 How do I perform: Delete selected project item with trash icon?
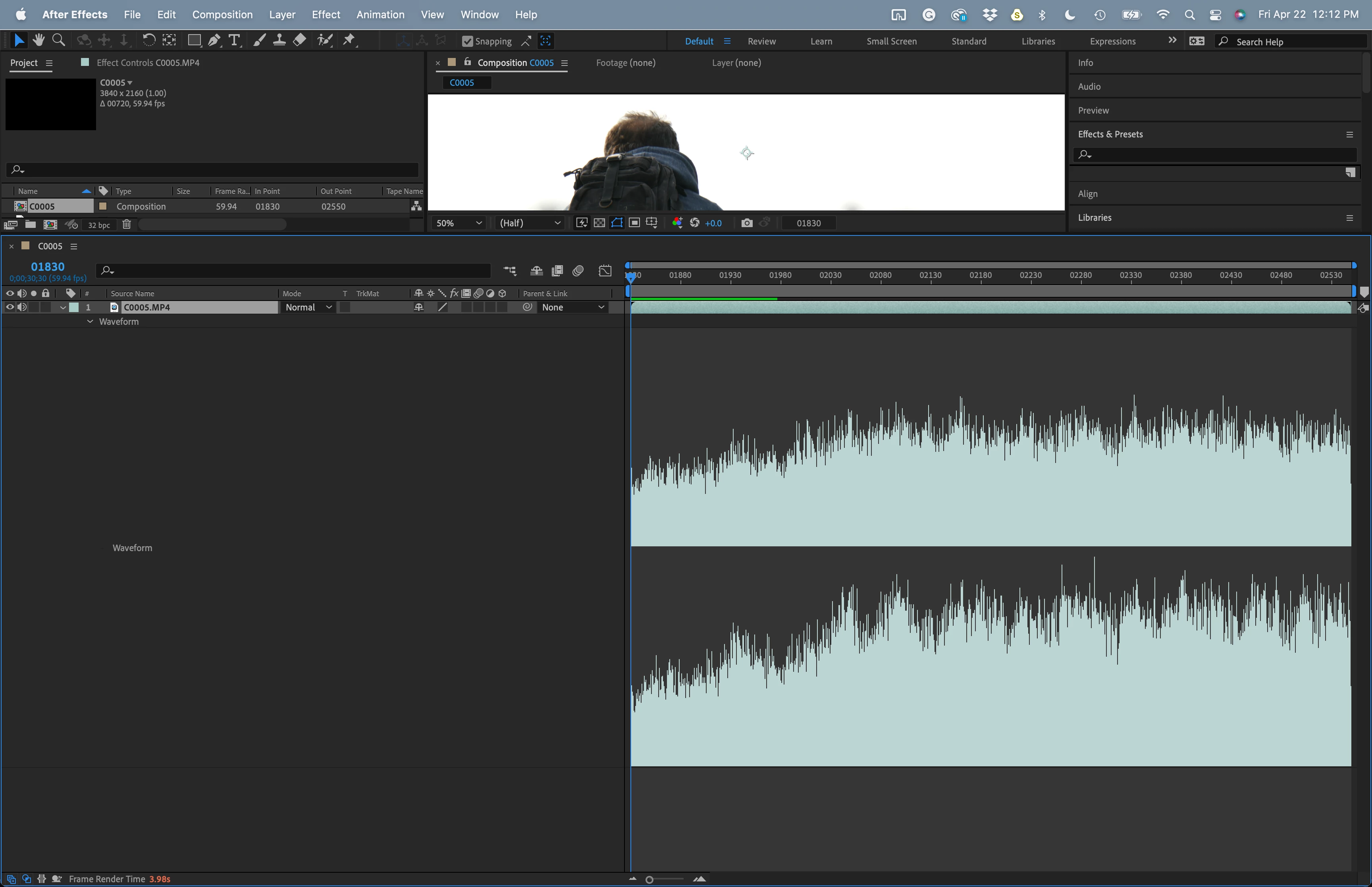127,225
